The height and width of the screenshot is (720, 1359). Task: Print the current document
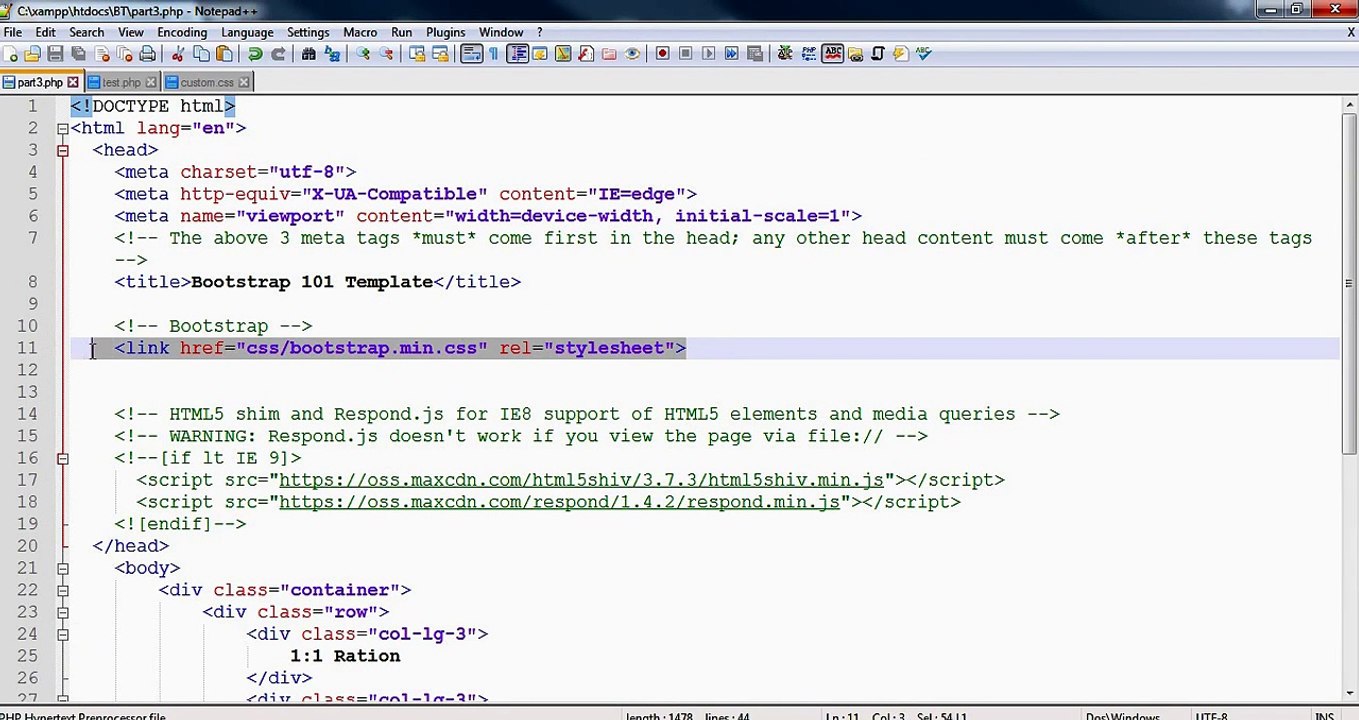147,54
